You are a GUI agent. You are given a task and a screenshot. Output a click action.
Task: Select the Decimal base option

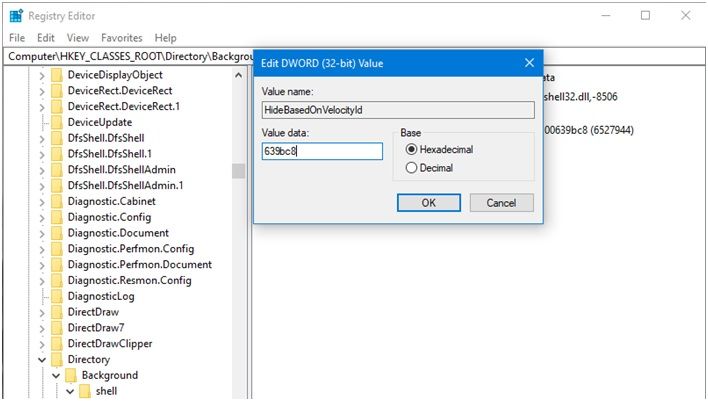pos(411,168)
